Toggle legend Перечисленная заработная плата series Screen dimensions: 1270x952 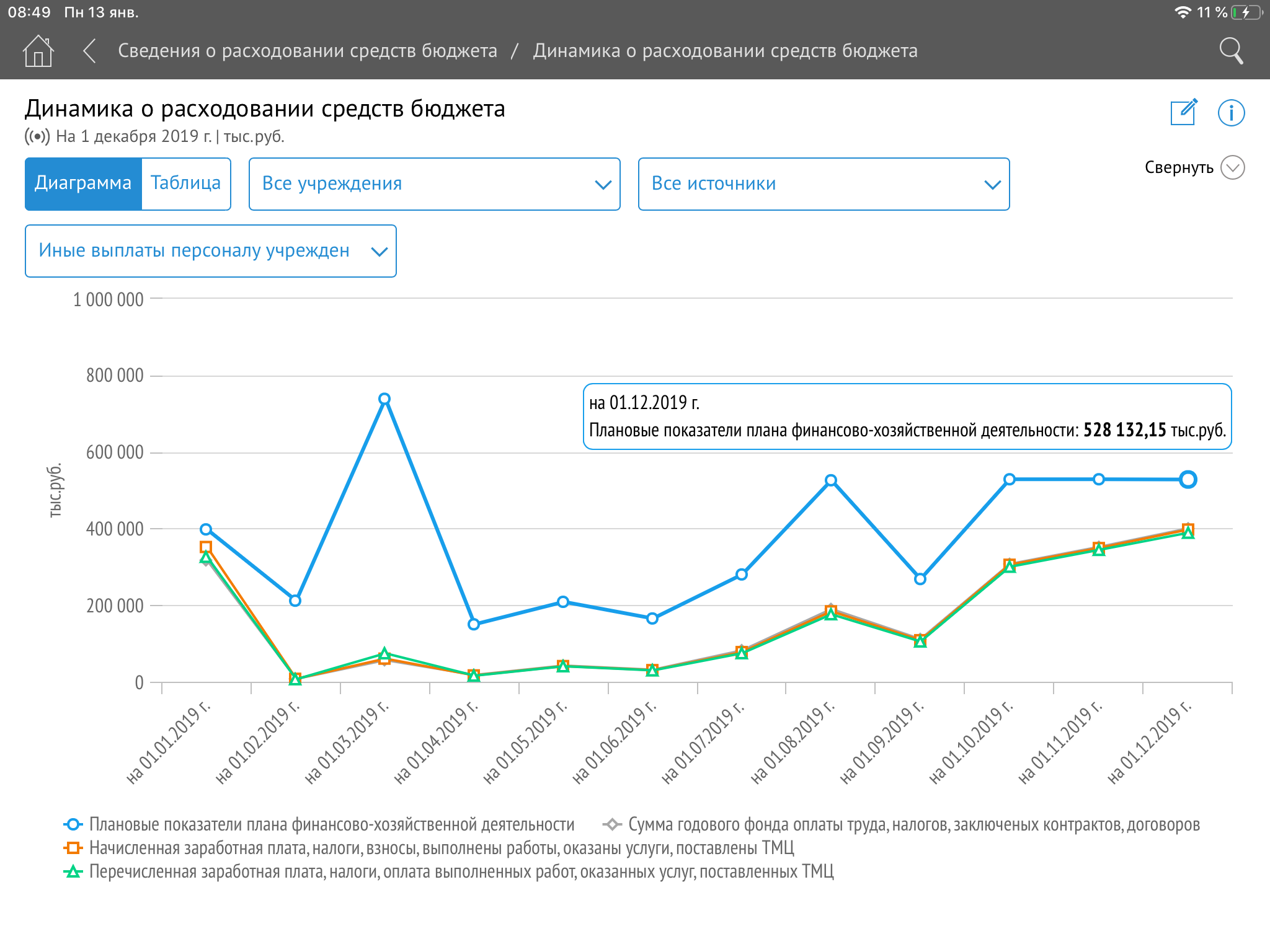(448, 871)
